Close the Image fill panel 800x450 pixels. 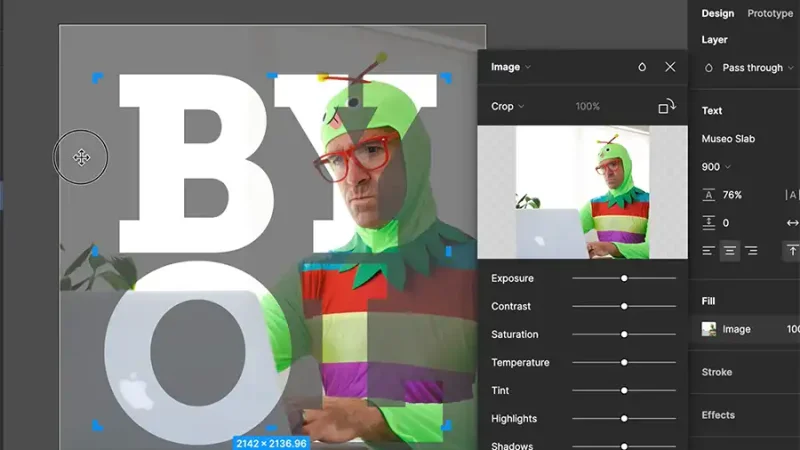pyautogui.click(x=670, y=67)
